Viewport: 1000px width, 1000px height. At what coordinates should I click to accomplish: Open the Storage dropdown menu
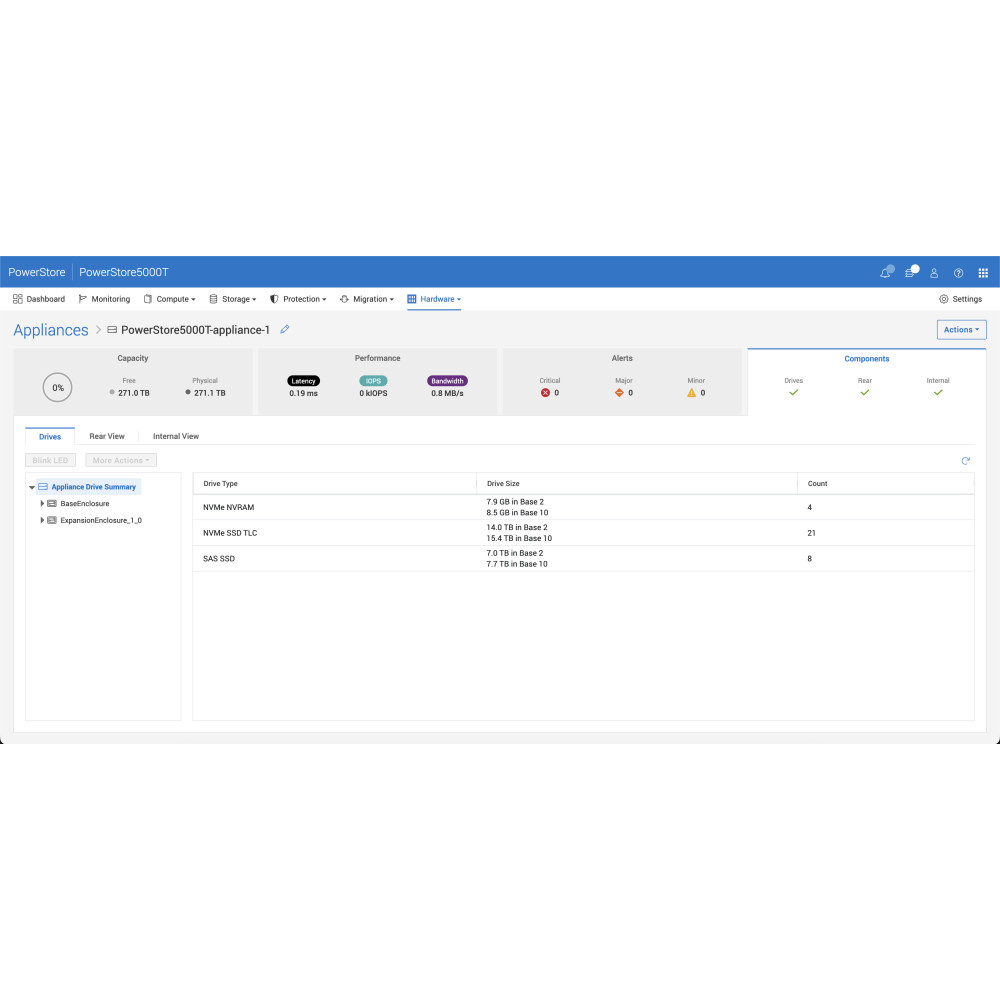coord(233,299)
